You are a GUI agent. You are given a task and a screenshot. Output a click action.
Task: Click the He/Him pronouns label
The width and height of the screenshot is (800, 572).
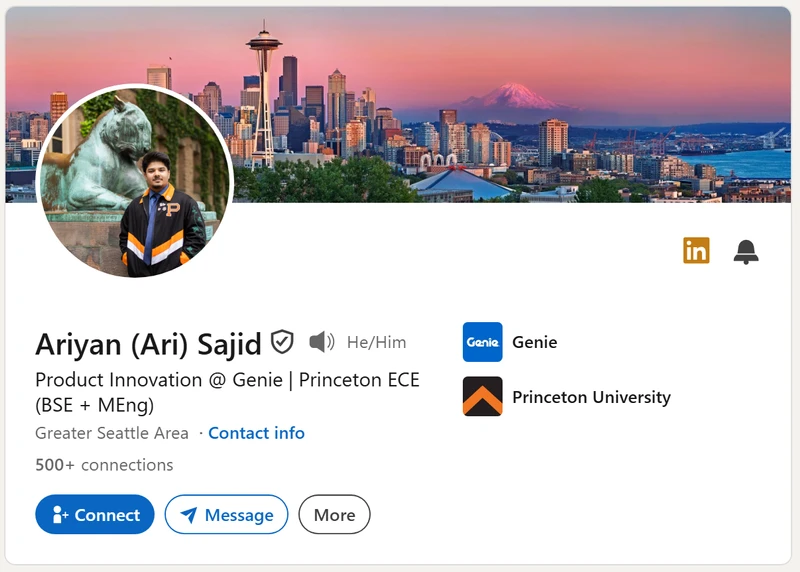coord(377,342)
